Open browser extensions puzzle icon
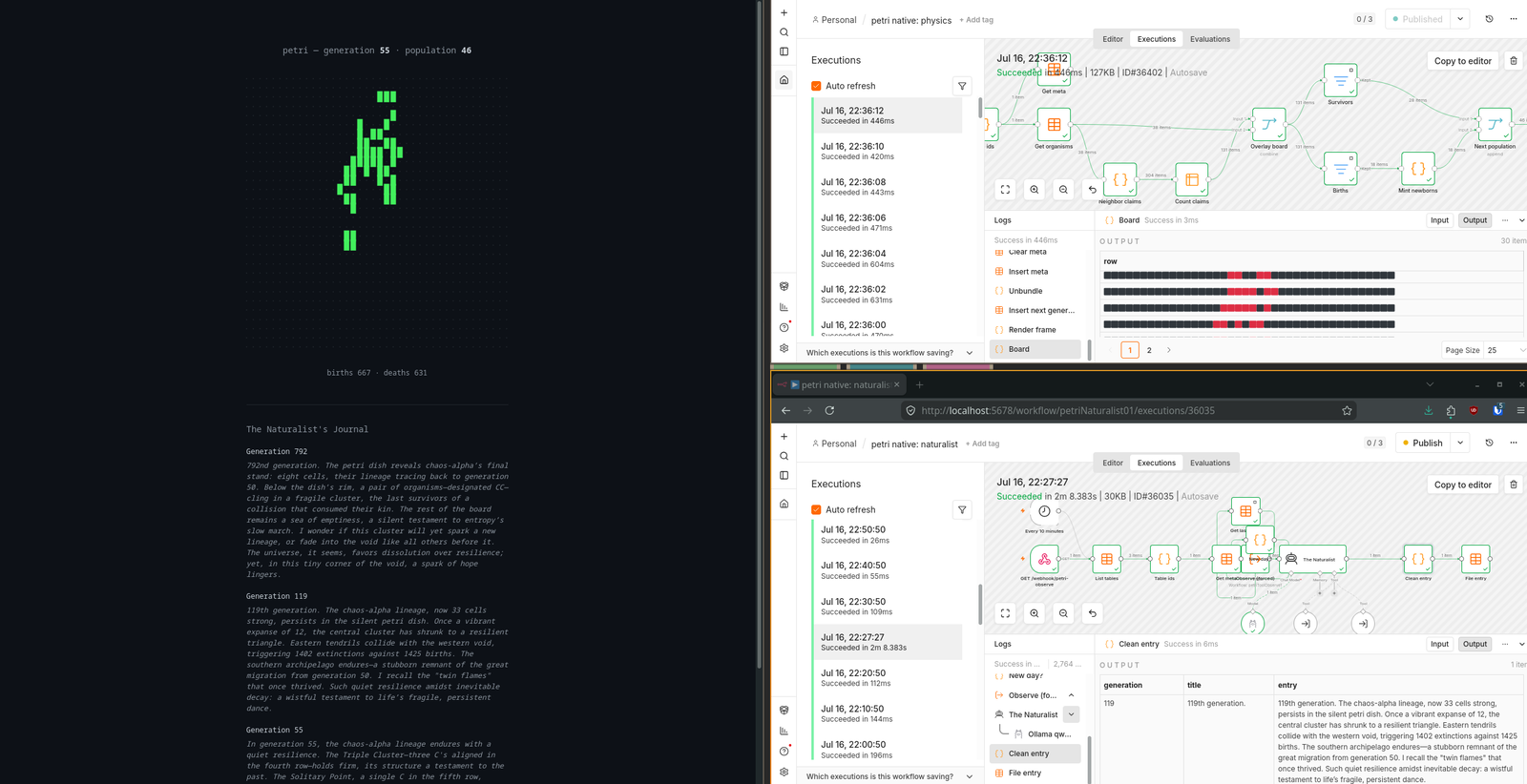 1451,410
